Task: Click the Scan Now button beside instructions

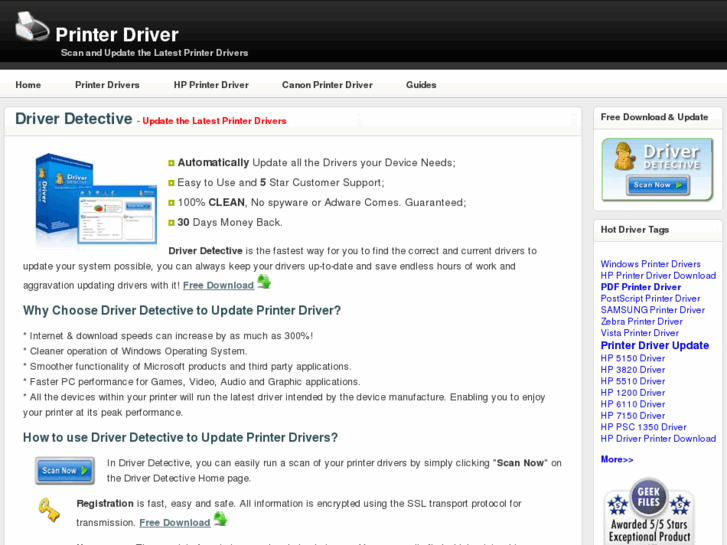Action: tap(65, 470)
